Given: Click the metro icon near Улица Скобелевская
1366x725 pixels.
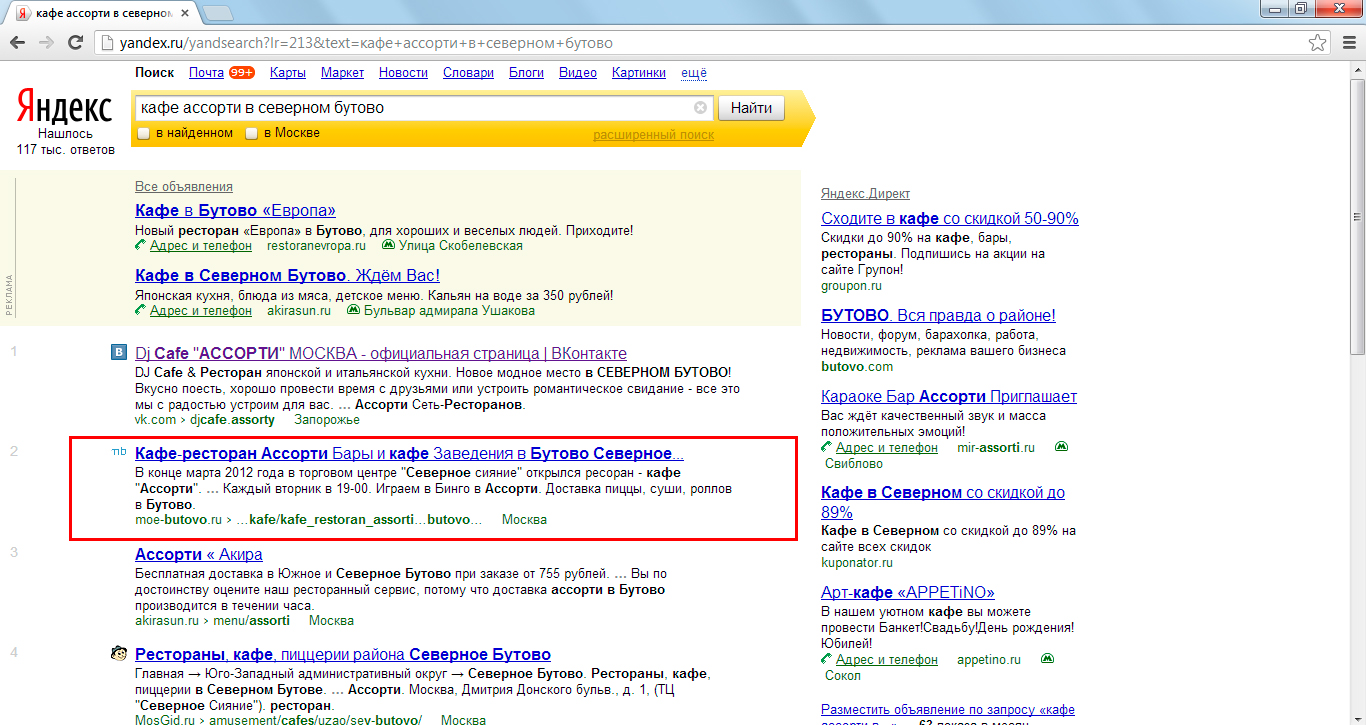Looking at the screenshot, I should 389,245.
